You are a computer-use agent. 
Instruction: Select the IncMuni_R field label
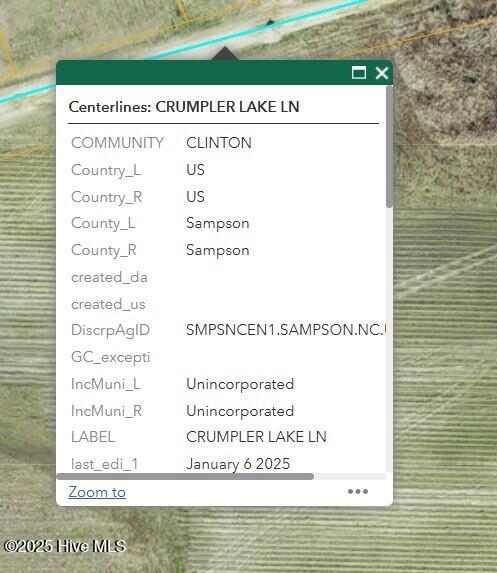(x=106, y=411)
